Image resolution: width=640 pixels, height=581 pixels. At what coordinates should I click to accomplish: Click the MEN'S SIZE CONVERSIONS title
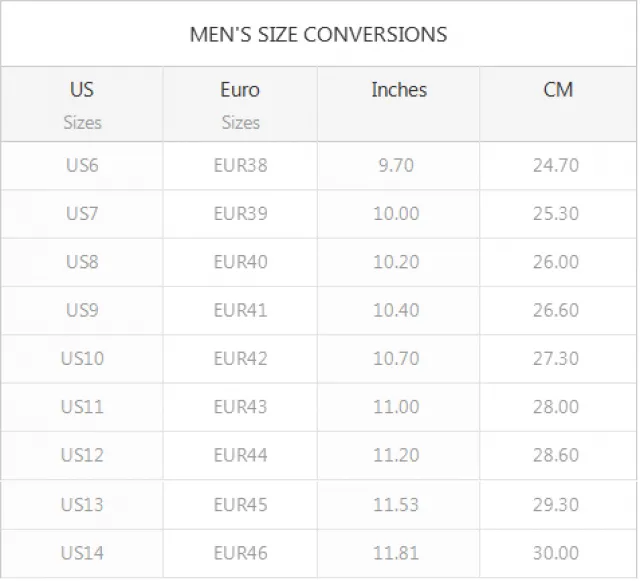pos(318,34)
